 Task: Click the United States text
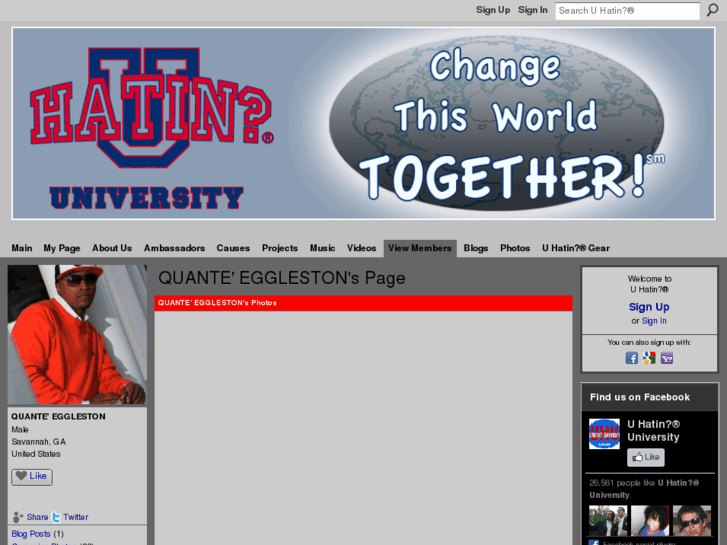coord(36,454)
